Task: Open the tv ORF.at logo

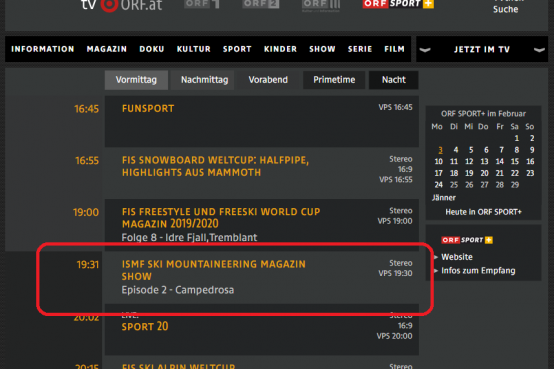Action: (122, 5)
